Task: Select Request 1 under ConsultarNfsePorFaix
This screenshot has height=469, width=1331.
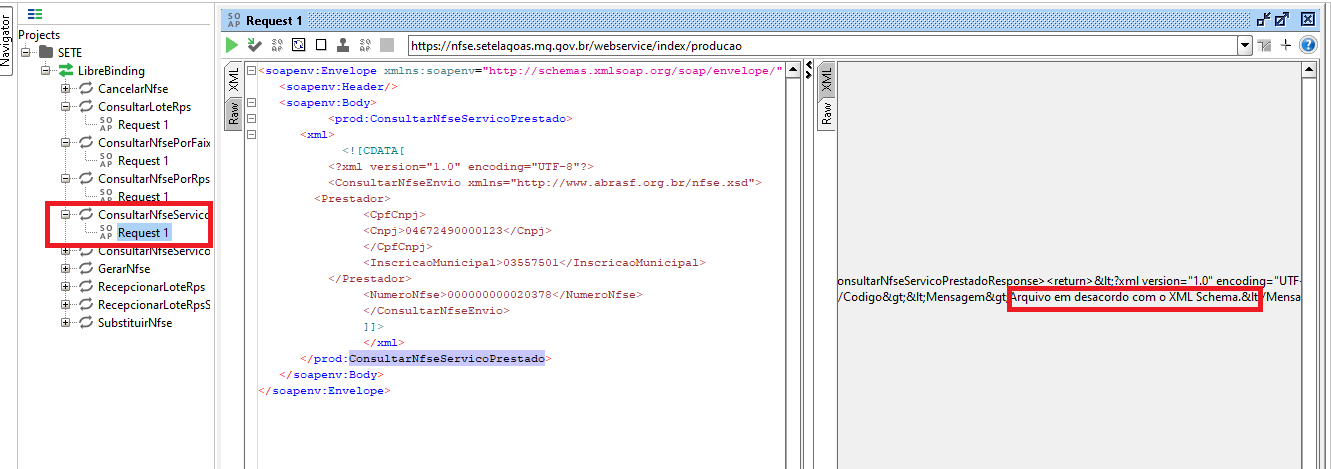Action: [x=143, y=160]
